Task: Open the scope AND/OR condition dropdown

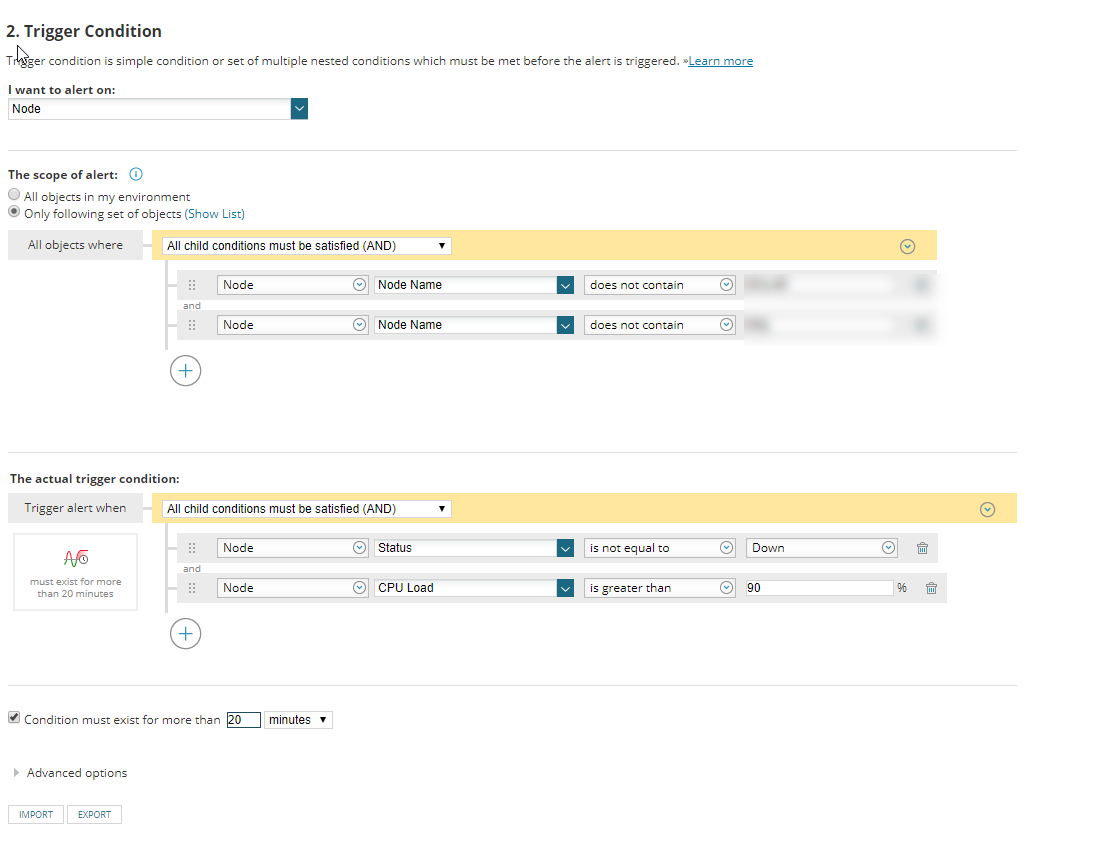Action: 307,246
